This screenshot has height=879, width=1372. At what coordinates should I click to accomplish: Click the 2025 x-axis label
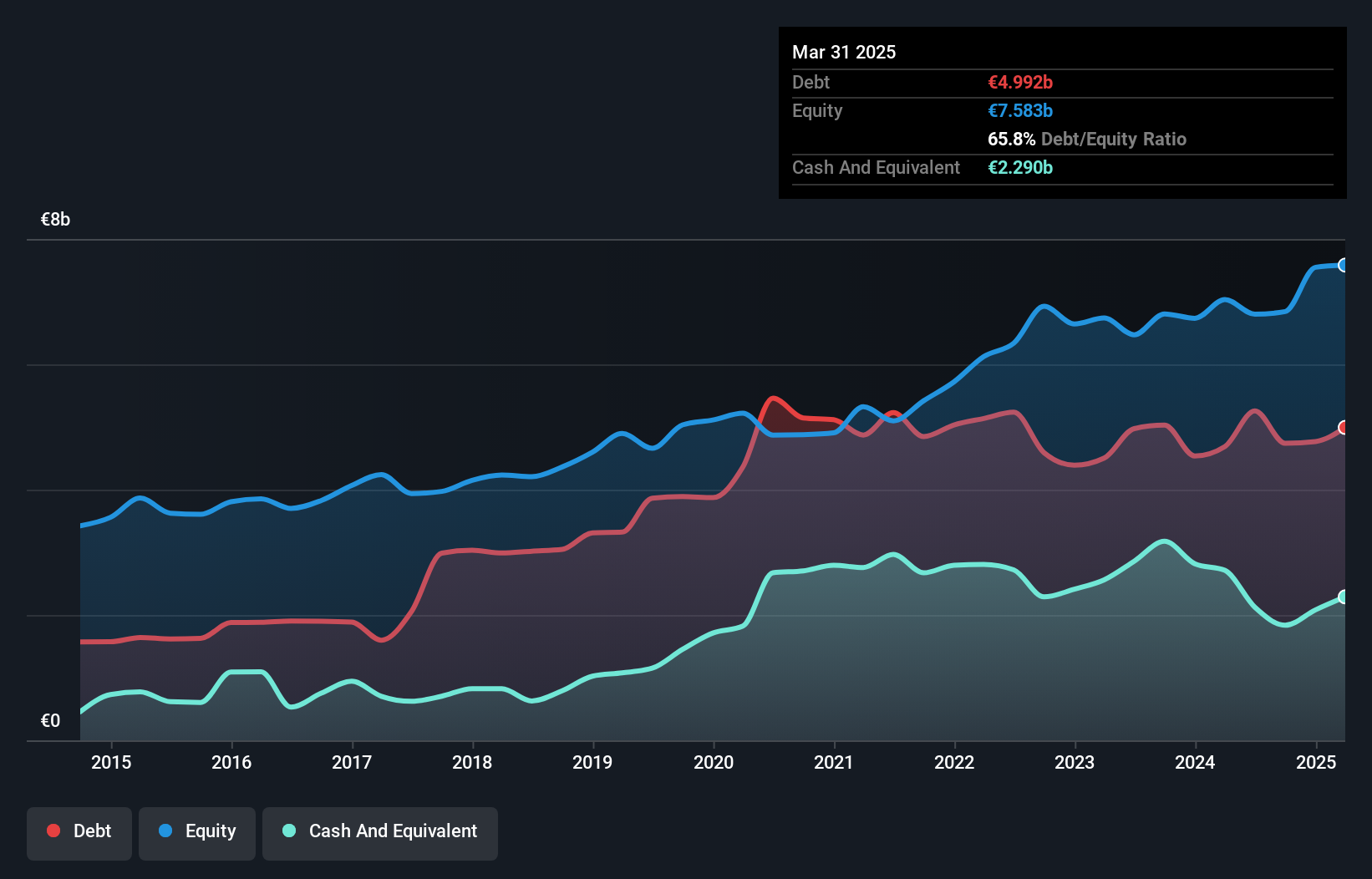1316,762
